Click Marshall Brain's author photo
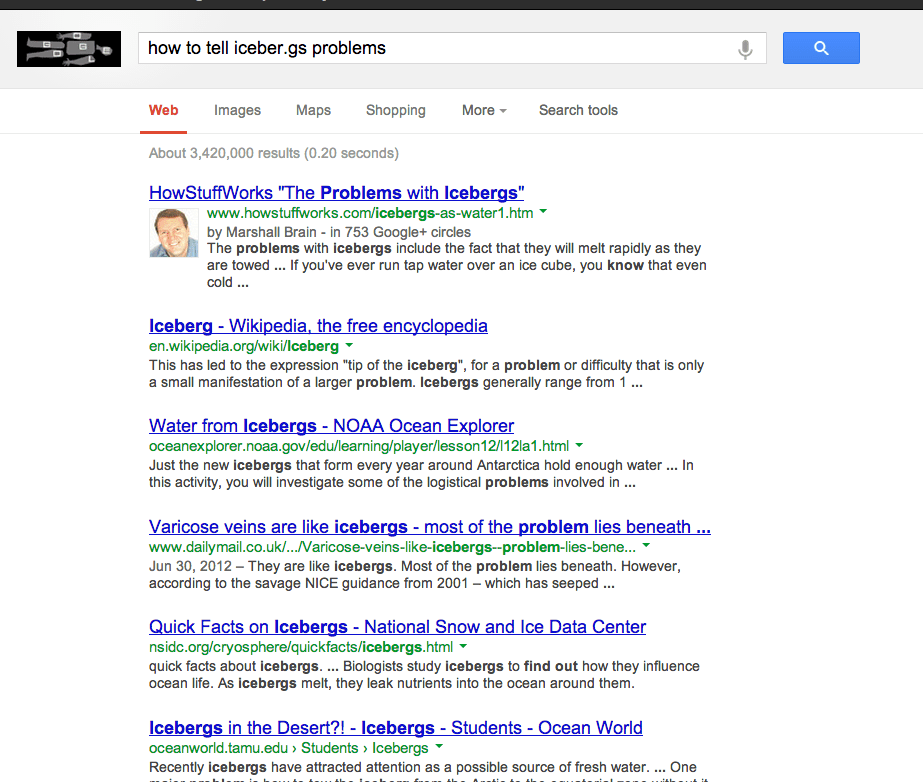Image resolution: width=923 pixels, height=782 pixels. tap(174, 232)
